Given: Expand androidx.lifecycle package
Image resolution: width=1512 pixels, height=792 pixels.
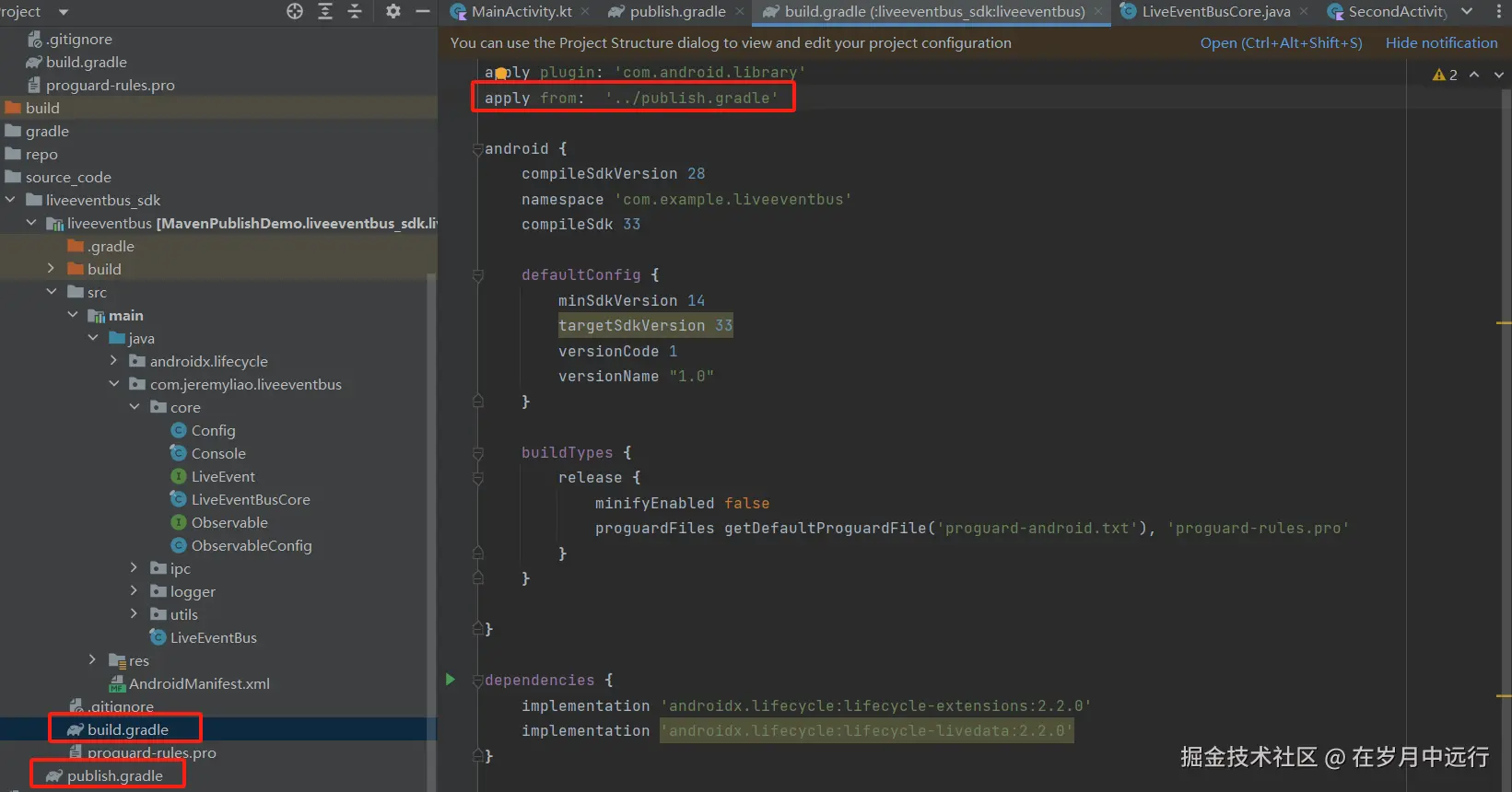Looking at the screenshot, I should [x=113, y=361].
